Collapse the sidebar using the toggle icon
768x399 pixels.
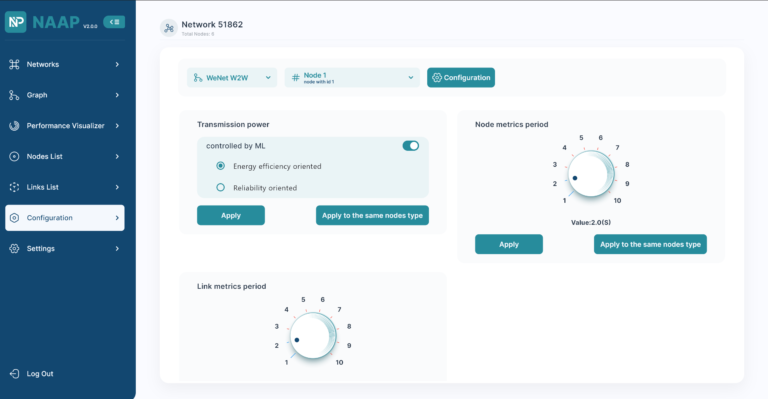coord(114,22)
